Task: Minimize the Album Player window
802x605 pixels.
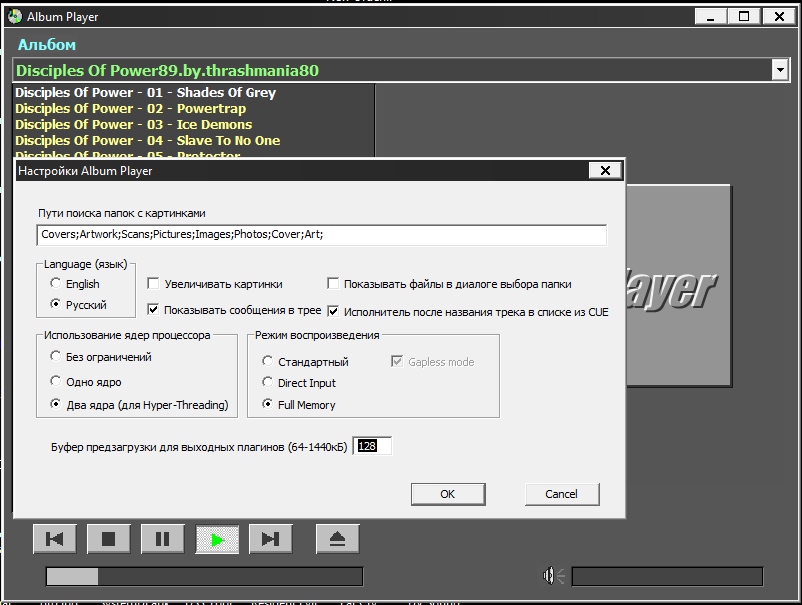Action: click(710, 16)
